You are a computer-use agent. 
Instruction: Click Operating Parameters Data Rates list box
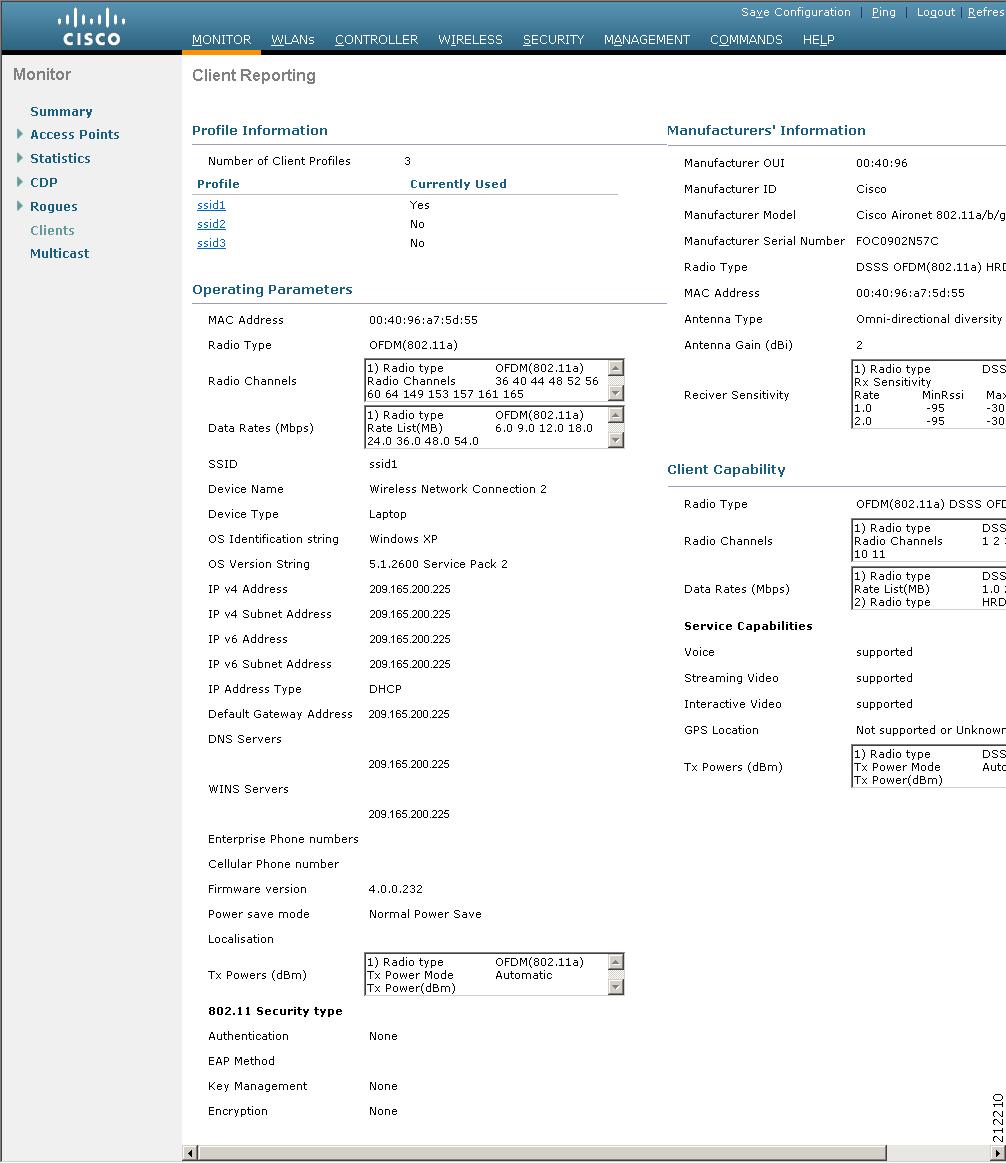point(494,427)
